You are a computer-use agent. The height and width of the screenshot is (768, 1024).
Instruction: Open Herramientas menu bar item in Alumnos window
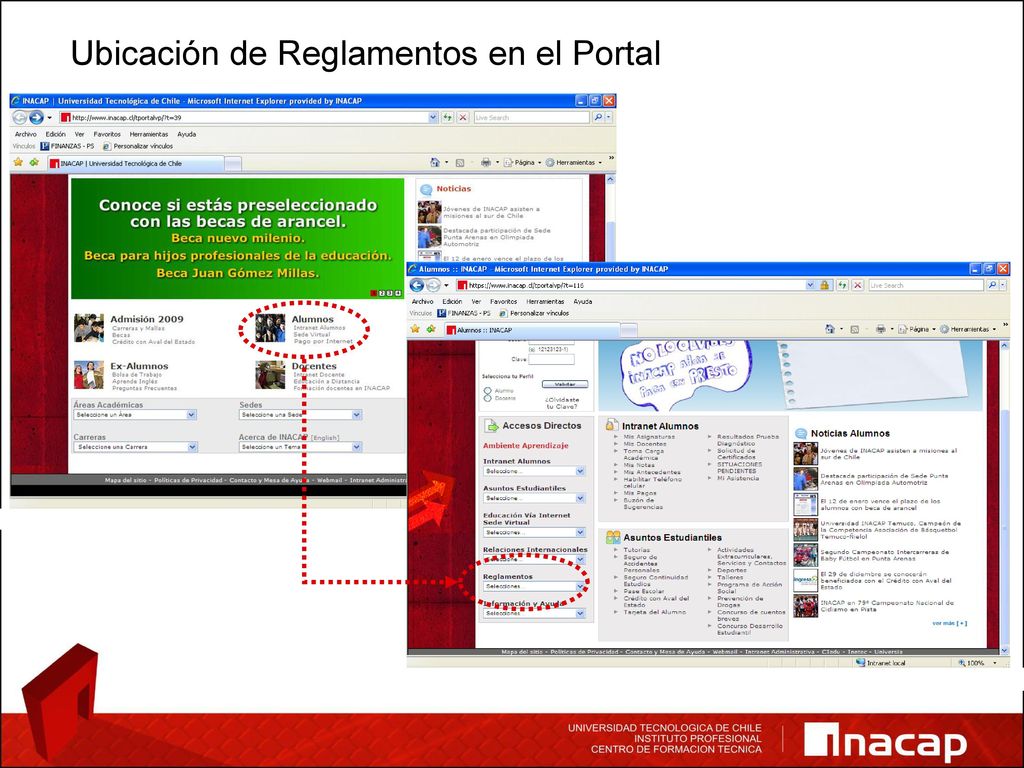(545, 301)
